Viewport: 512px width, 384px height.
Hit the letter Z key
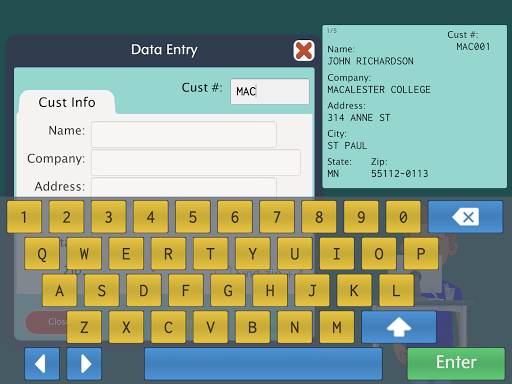tap(84, 327)
